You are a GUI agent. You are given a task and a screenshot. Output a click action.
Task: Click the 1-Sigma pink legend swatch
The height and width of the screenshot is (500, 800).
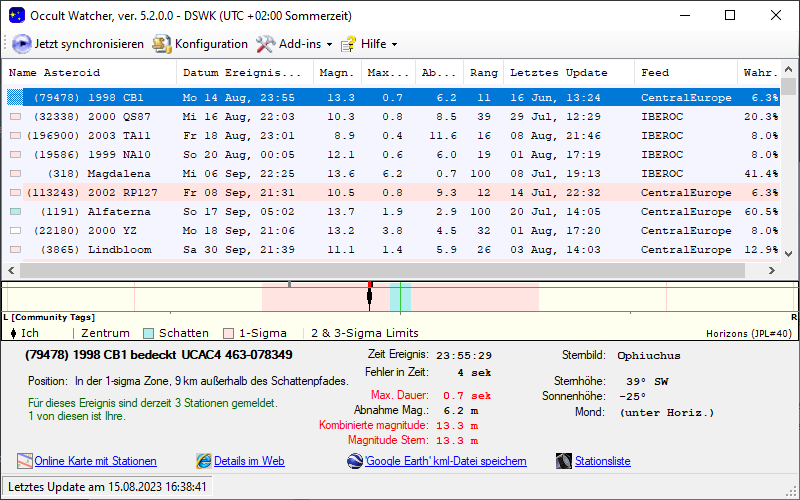[x=229, y=333]
